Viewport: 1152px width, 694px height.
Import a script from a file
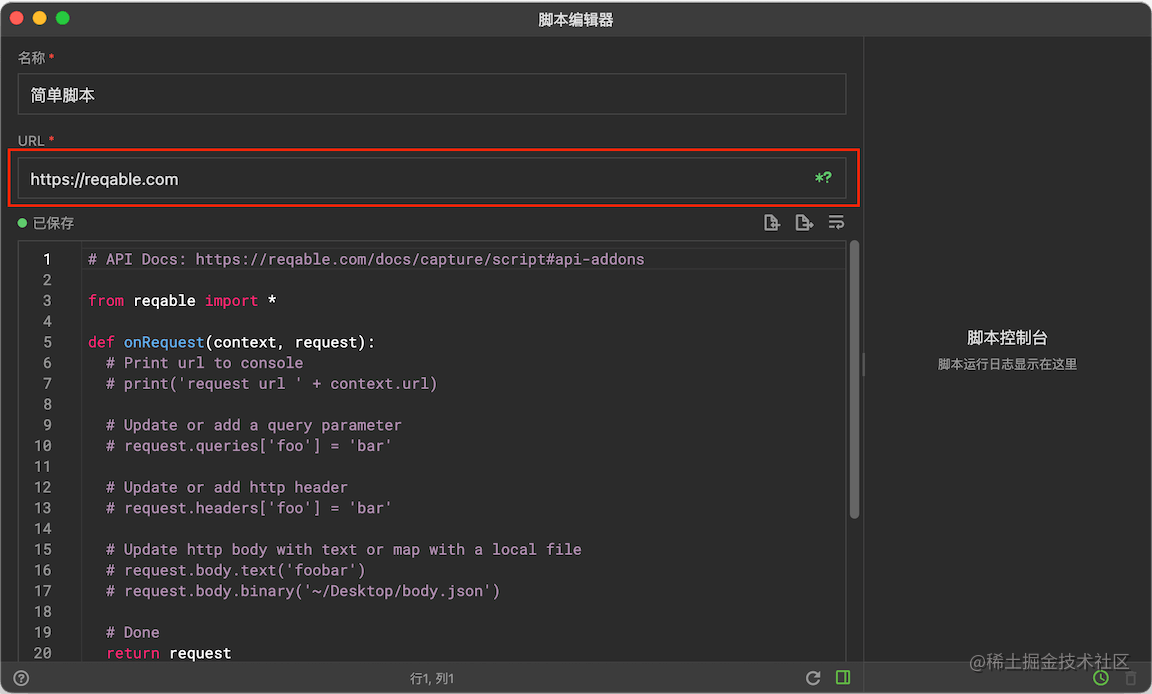click(x=771, y=222)
